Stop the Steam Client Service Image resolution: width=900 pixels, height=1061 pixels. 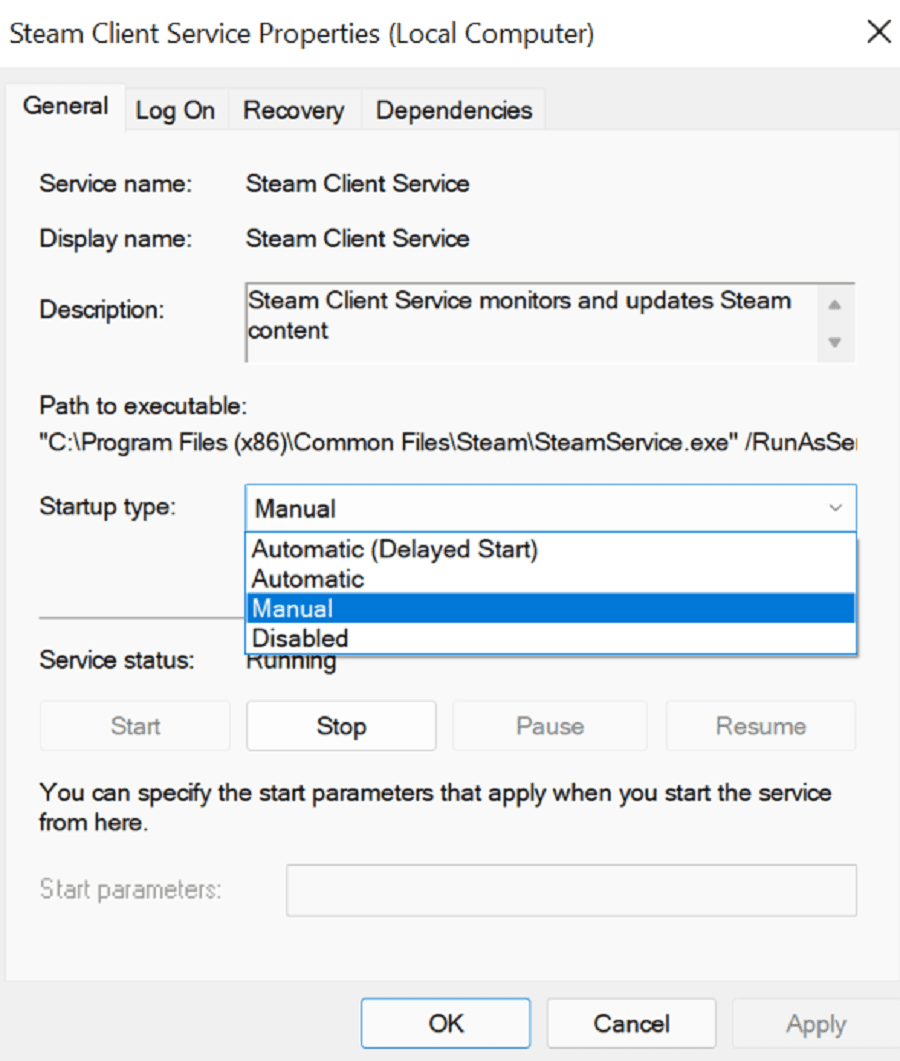(341, 726)
